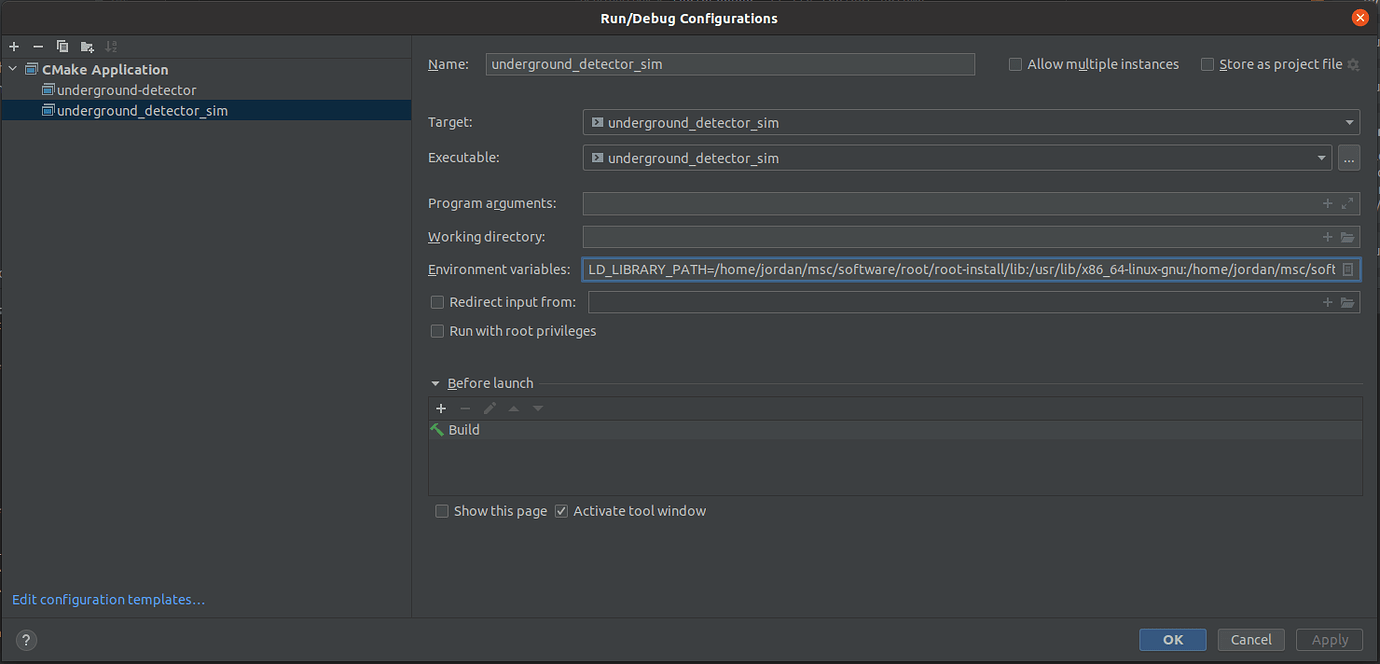The height and width of the screenshot is (664, 1380).
Task: Apply the configuration changes
Action: click(1329, 639)
